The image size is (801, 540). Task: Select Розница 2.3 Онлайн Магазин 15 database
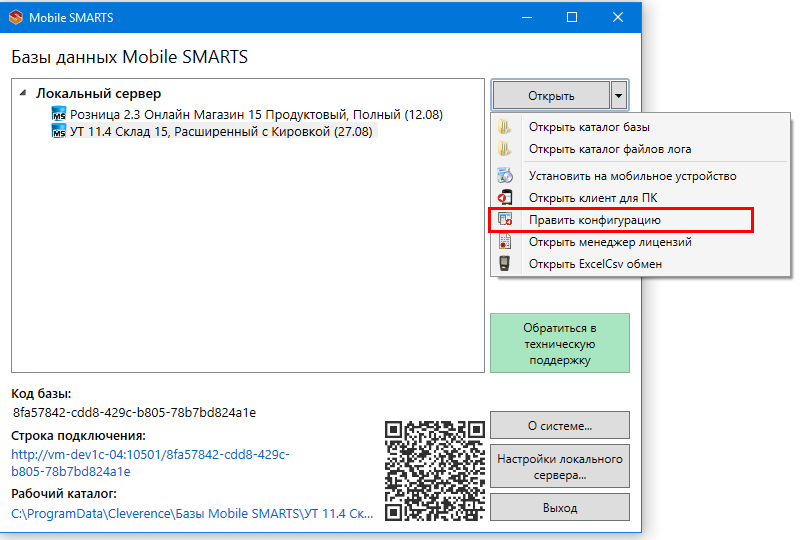(256, 114)
